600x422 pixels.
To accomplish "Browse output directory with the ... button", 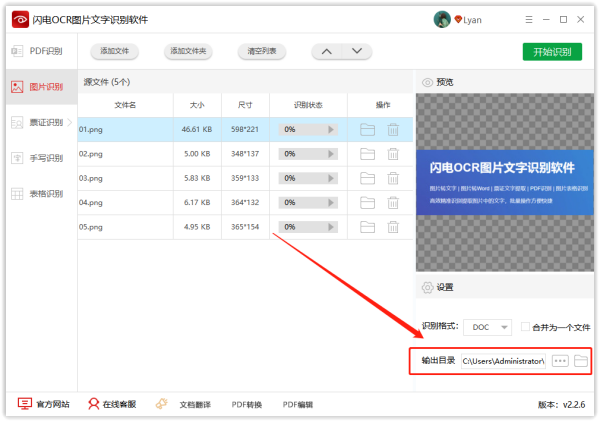I will pyautogui.click(x=560, y=360).
